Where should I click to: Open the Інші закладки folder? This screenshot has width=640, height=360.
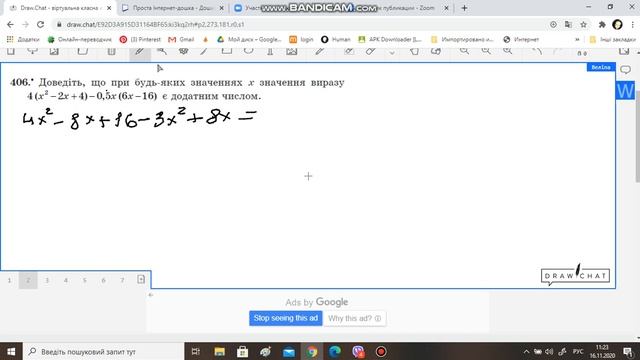[612, 39]
